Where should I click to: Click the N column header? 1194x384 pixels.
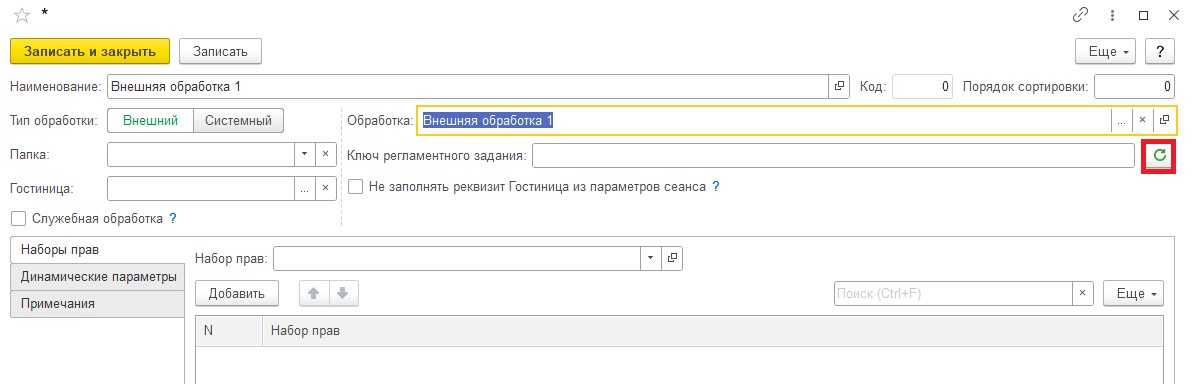pos(229,331)
